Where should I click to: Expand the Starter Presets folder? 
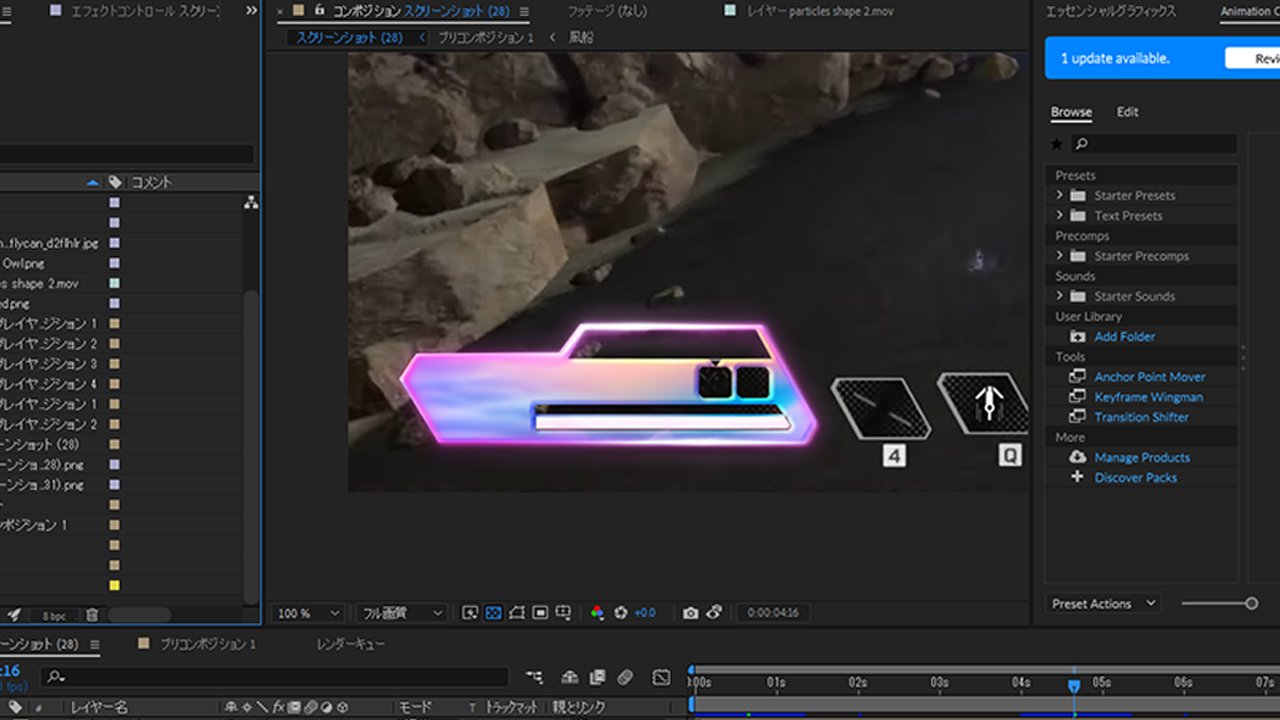pos(1060,195)
